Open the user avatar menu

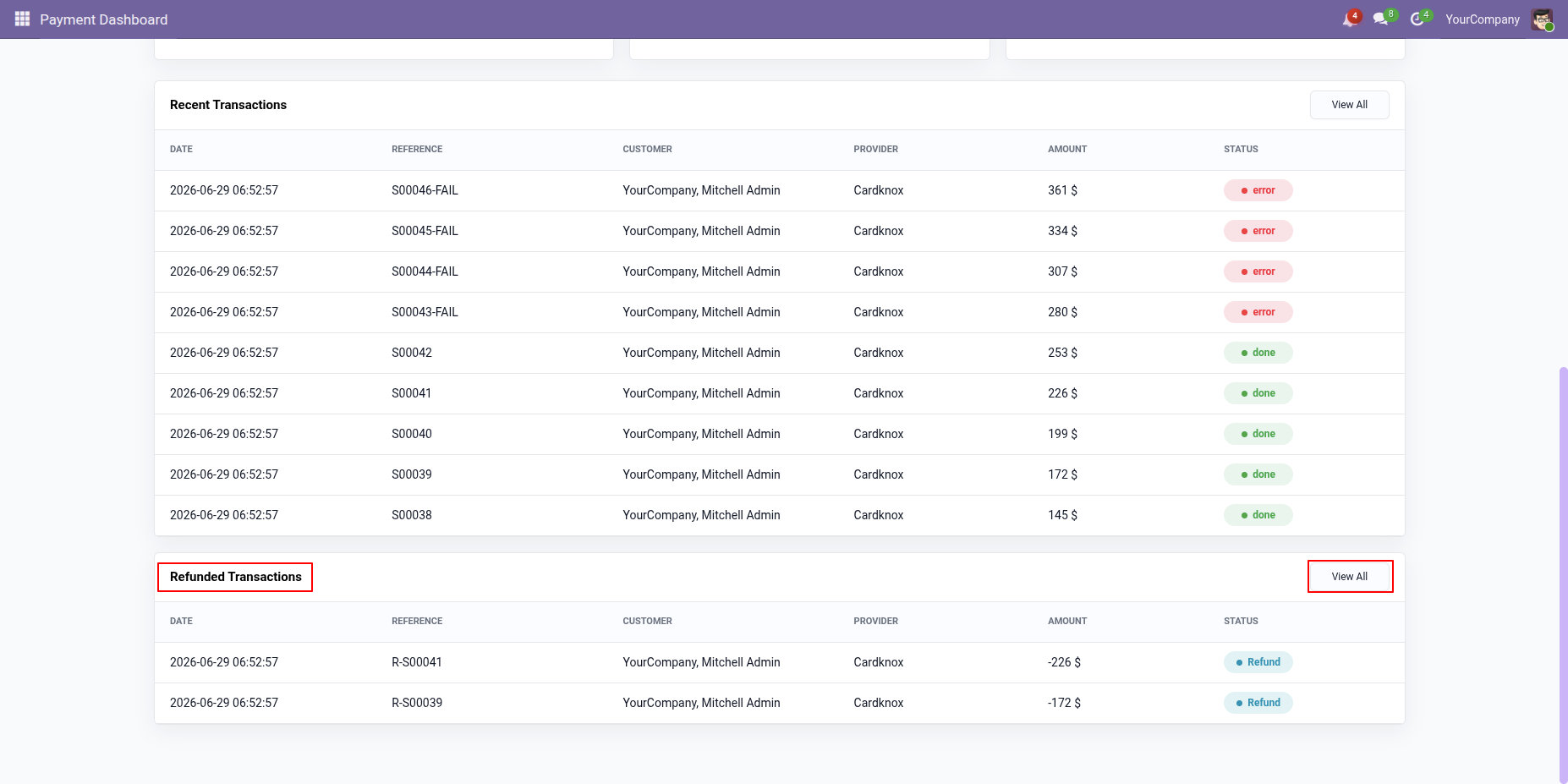pos(1543,19)
